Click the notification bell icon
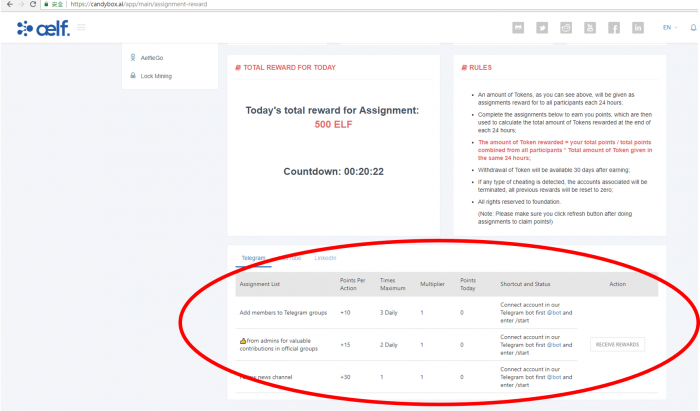The height and width of the screenshot is (411, 700). click(693, 28)
